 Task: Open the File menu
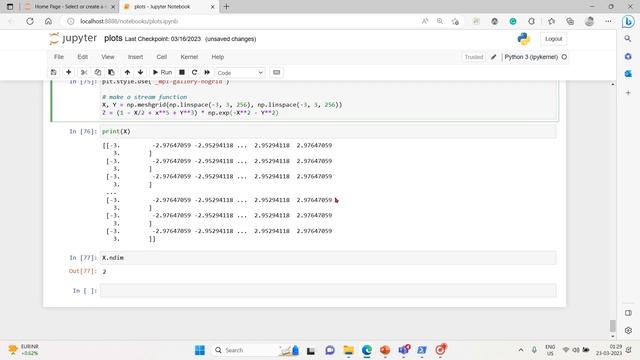point(59,57)
